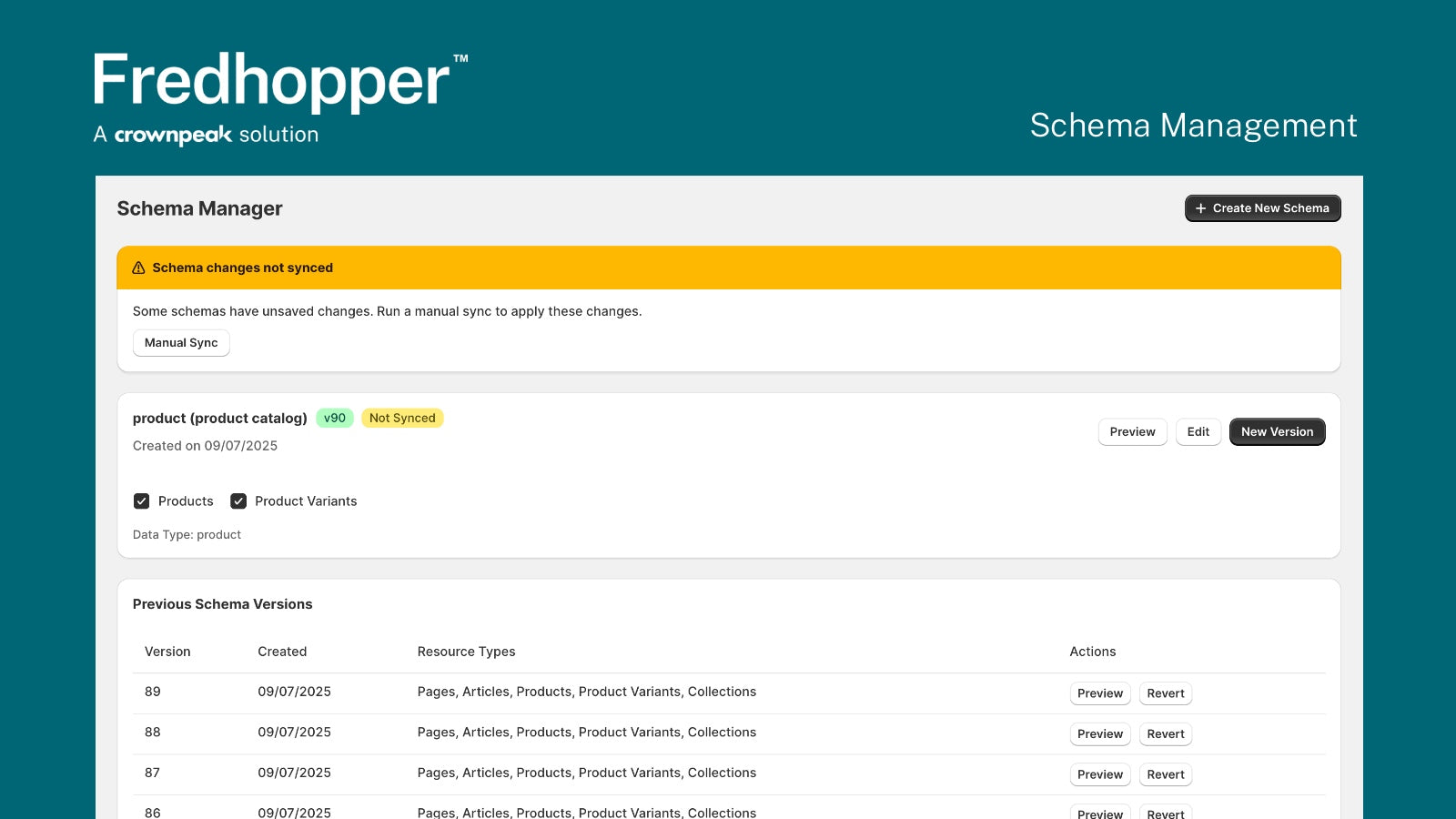Uncheck the Products checkbox
This screenshot has width=1456, height=819.
pyautogui.click(x=141, y=501)
